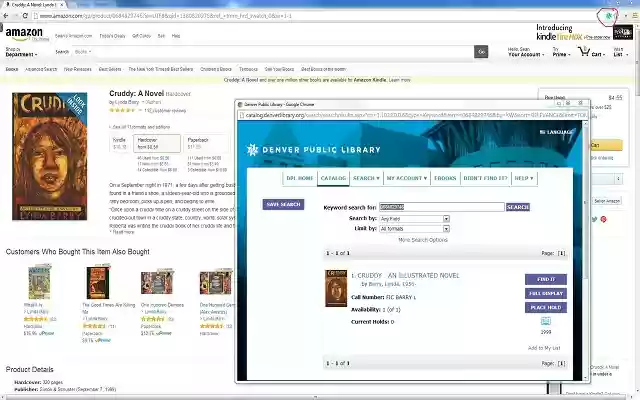Click inside the keyword search field
Image resolution: width=640 pixels, height=400 pixels.
coord(442,207)
